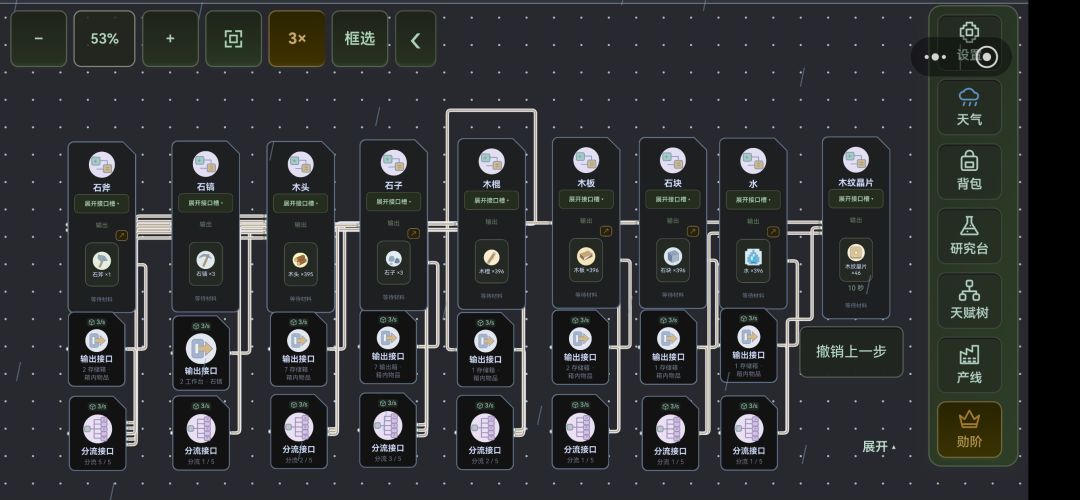
Task: Click the fit-to-screen frame icon in toolbar
Action: point(233,39)
